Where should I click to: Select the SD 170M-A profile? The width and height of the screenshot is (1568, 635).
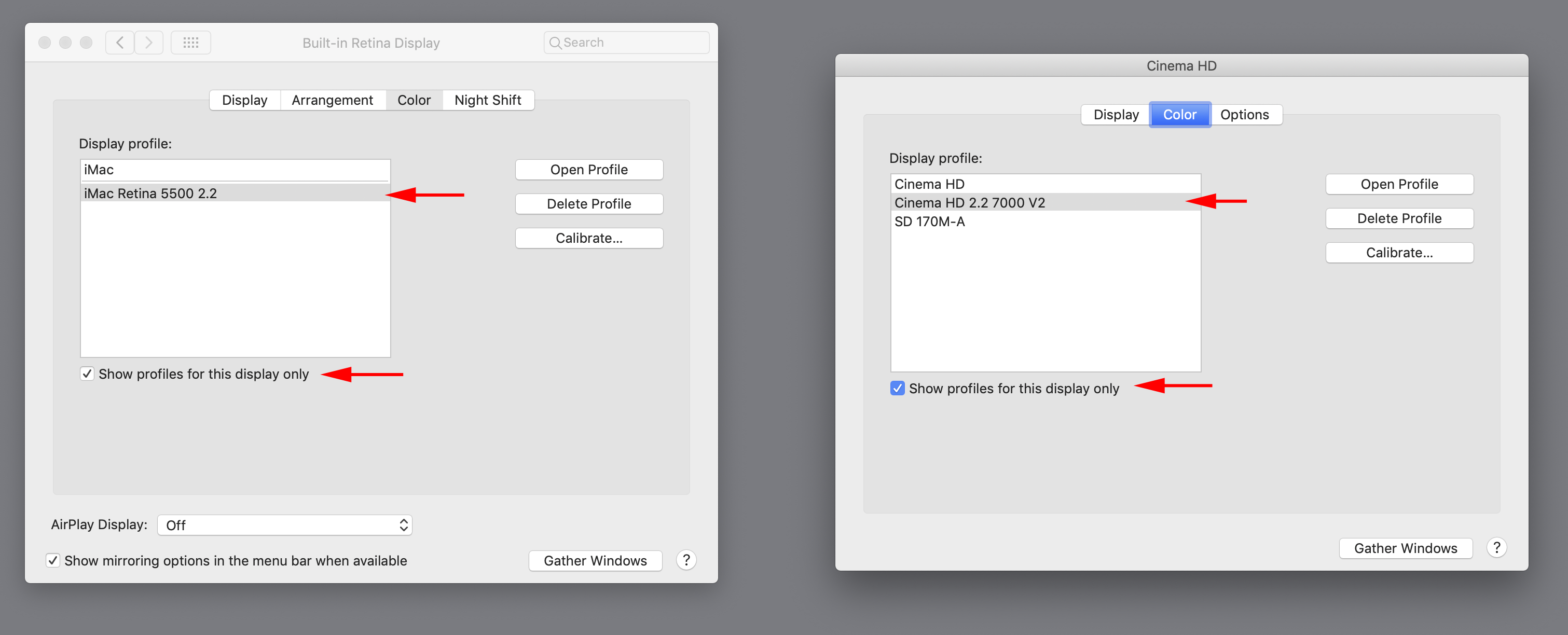pyautogui.click(x=929, y=222)
